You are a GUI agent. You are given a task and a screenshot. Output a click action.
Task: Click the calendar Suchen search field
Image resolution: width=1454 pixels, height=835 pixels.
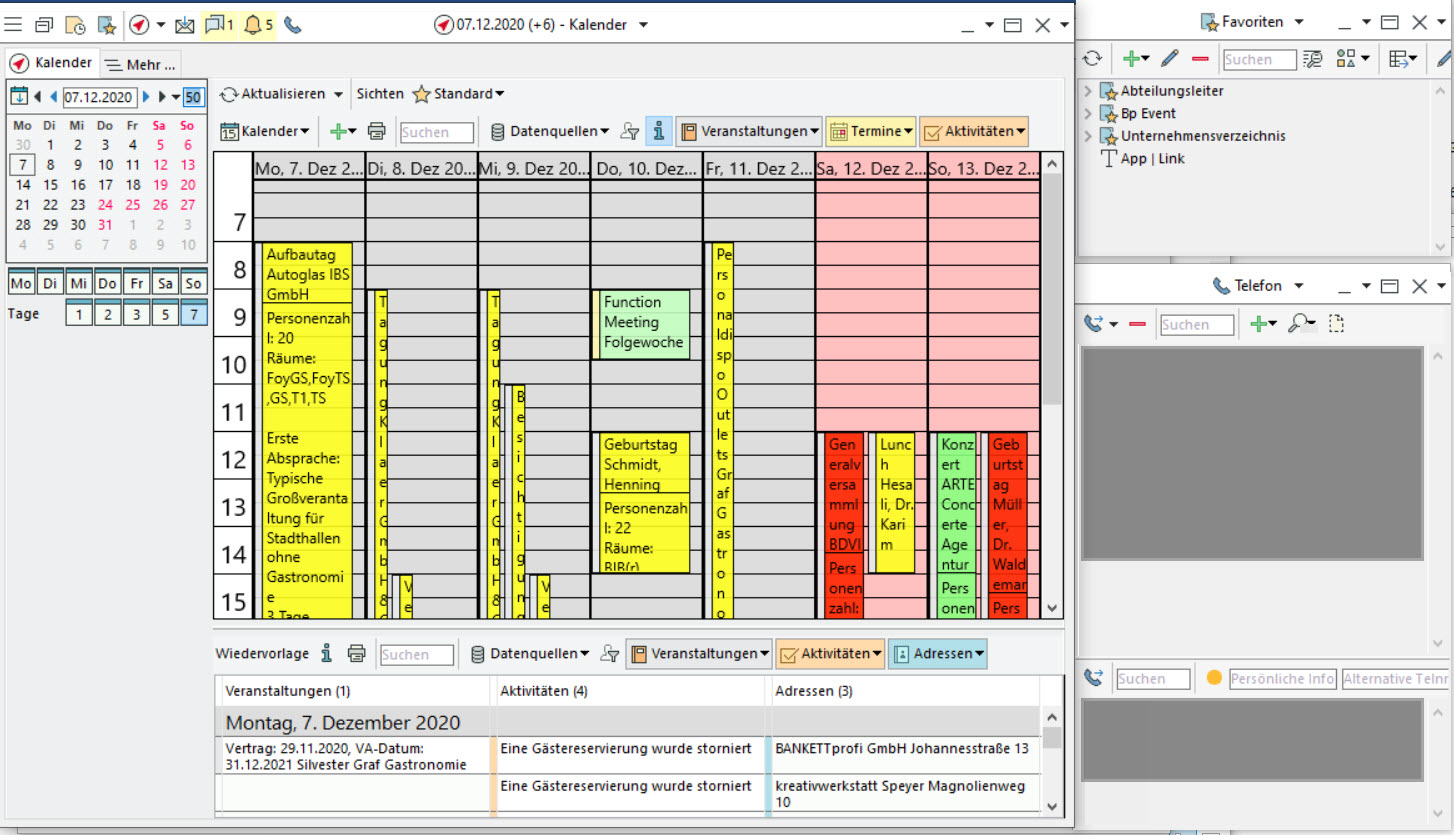click(x=438, y=132)
